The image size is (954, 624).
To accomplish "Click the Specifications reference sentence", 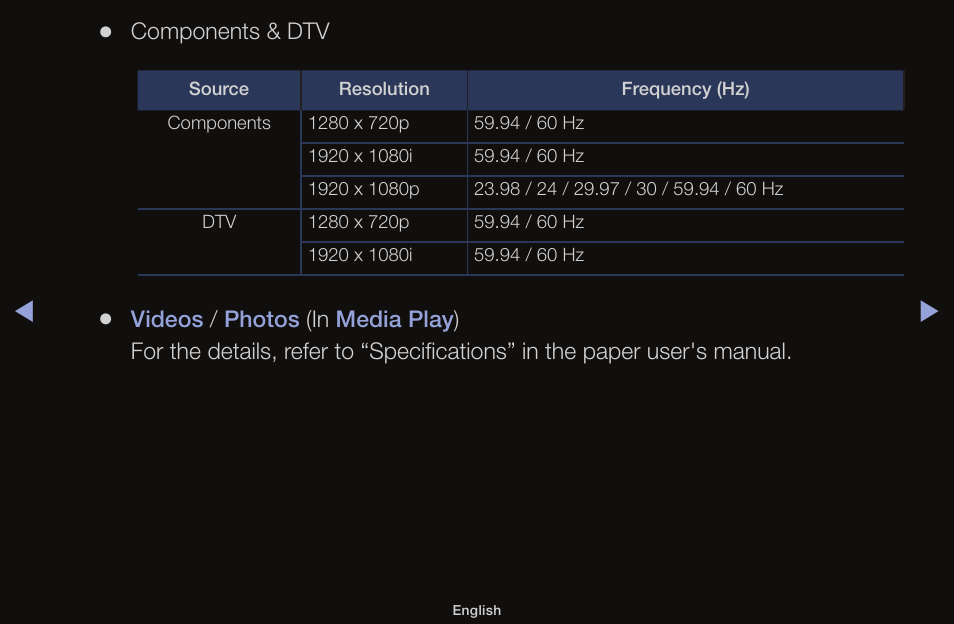I will pyautogui.click(x=461, y=352).
